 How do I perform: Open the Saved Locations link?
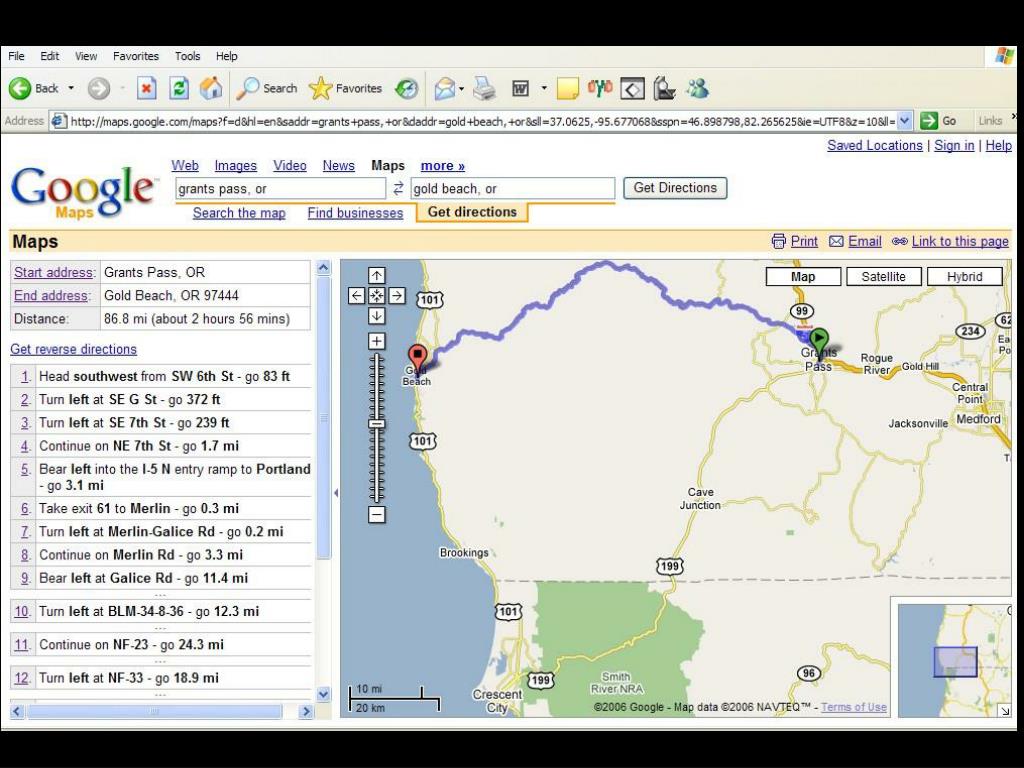(x=874, y=146)
